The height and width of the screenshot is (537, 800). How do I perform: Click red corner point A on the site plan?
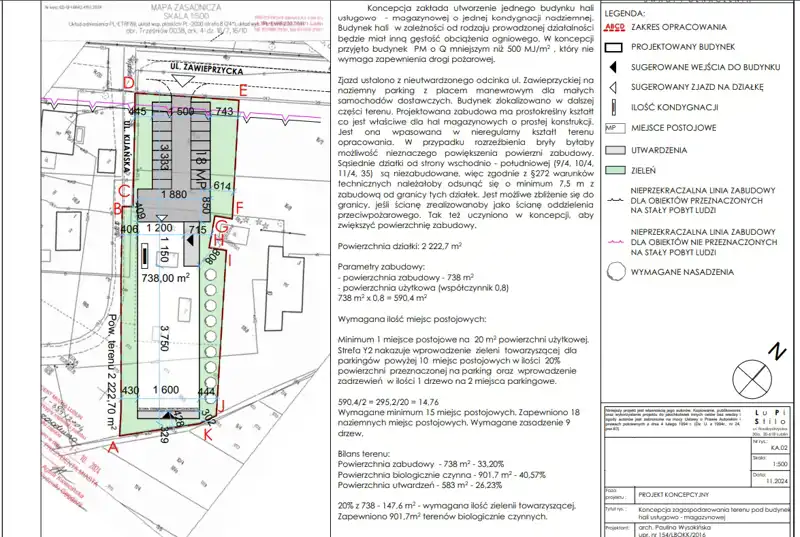pos(112,450)
